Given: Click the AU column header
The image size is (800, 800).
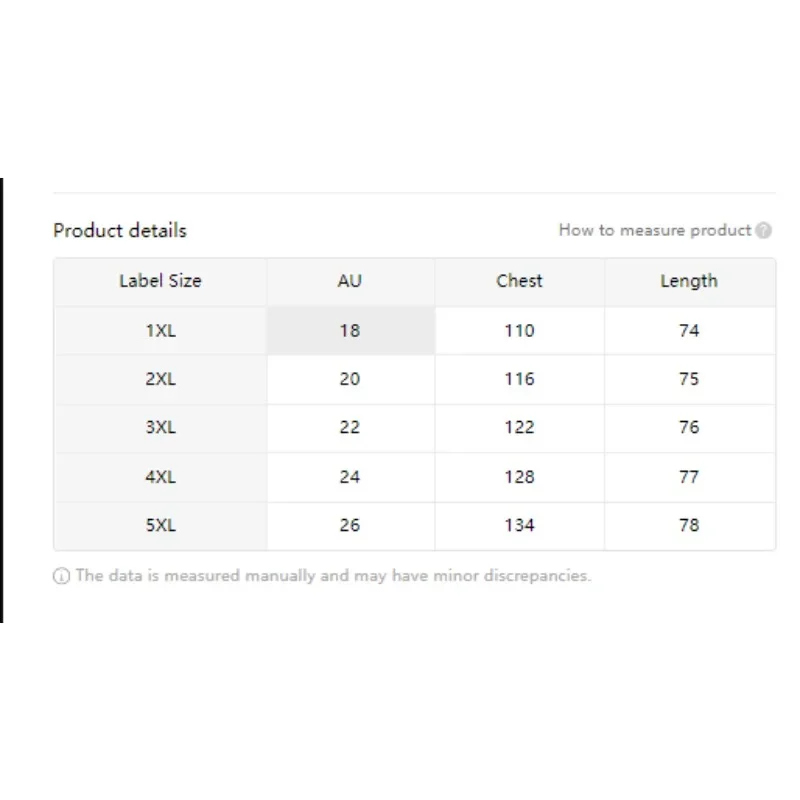Looking at the screenshot, I should click(x=350, y=281).
